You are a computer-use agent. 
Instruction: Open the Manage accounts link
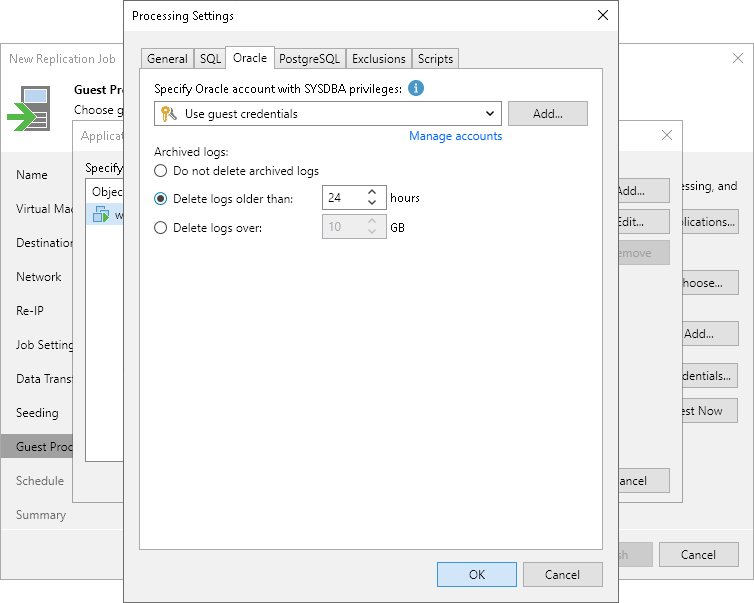tap(455, 136)
